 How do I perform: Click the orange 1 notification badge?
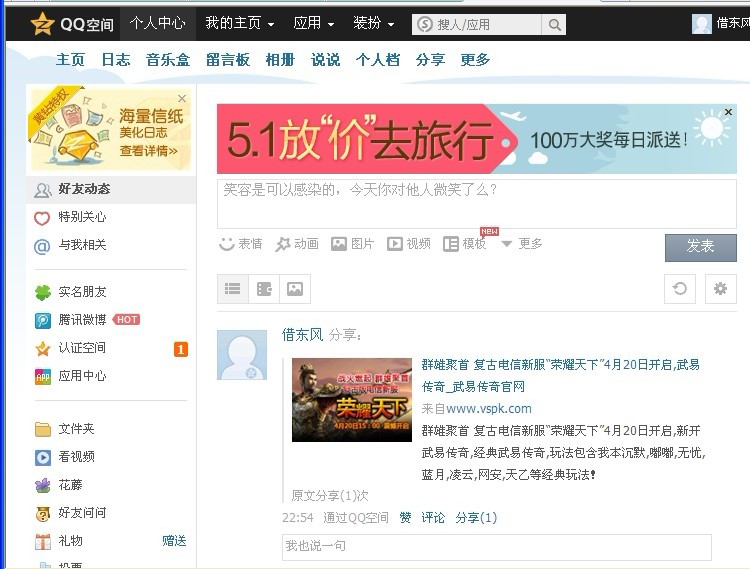[181, 349]
